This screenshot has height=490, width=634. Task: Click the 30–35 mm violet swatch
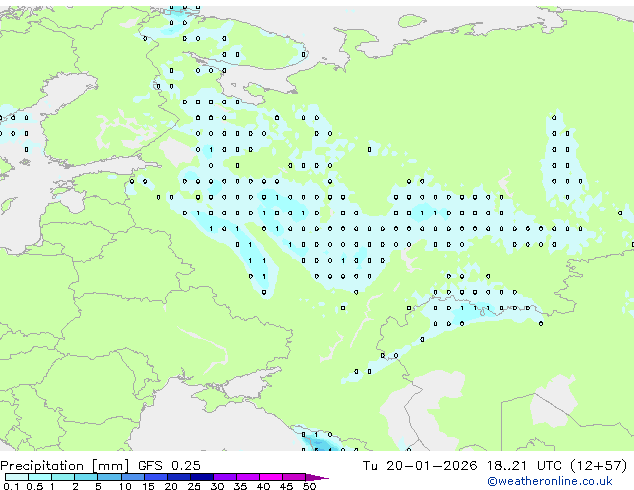click(225, 477)
